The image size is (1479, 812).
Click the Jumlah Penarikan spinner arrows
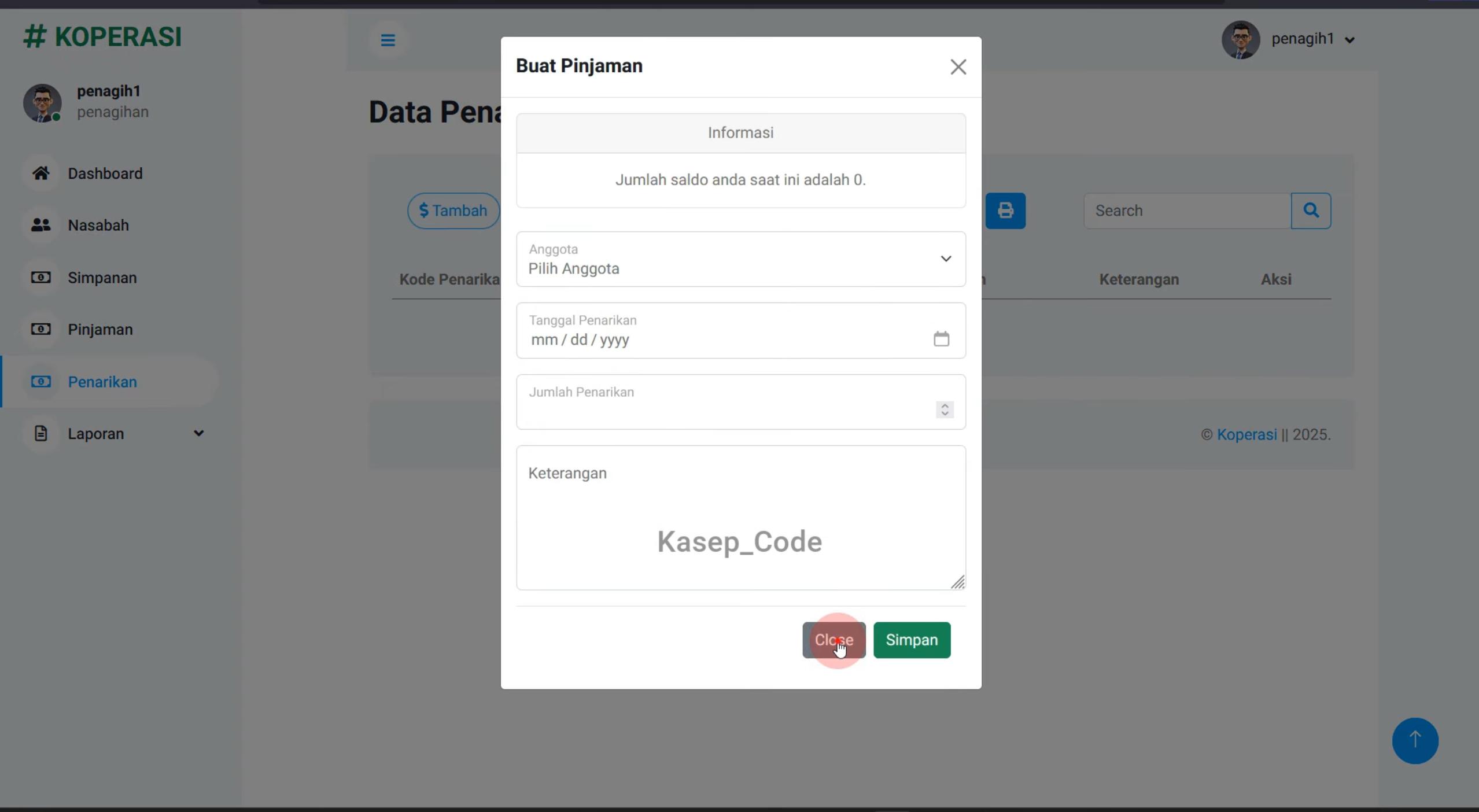coord(945,409)
